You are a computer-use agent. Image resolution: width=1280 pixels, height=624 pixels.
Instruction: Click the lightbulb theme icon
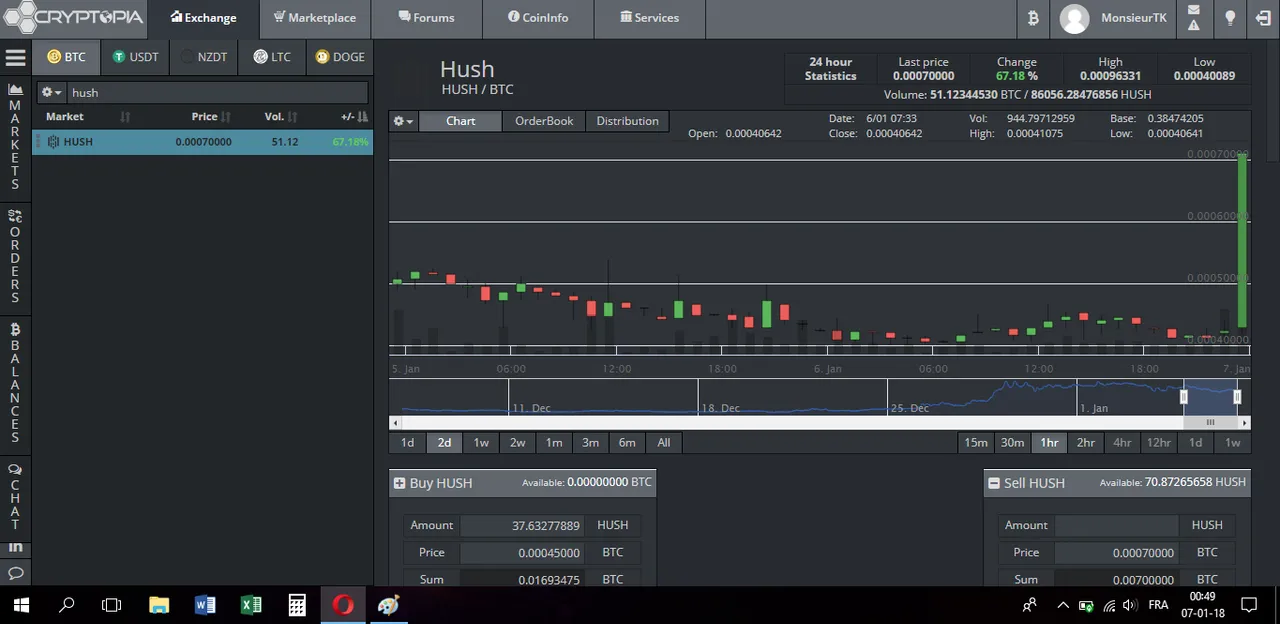1230,18
